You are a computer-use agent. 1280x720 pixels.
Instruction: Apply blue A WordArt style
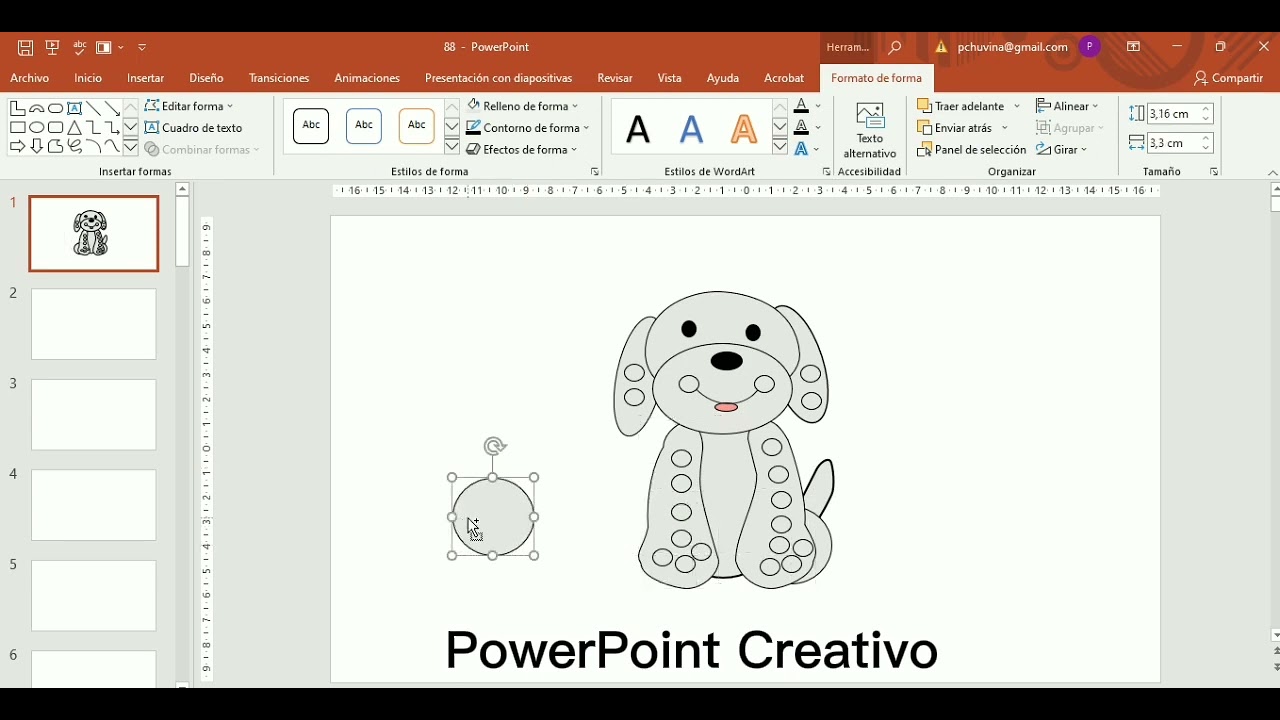point(692,128)
